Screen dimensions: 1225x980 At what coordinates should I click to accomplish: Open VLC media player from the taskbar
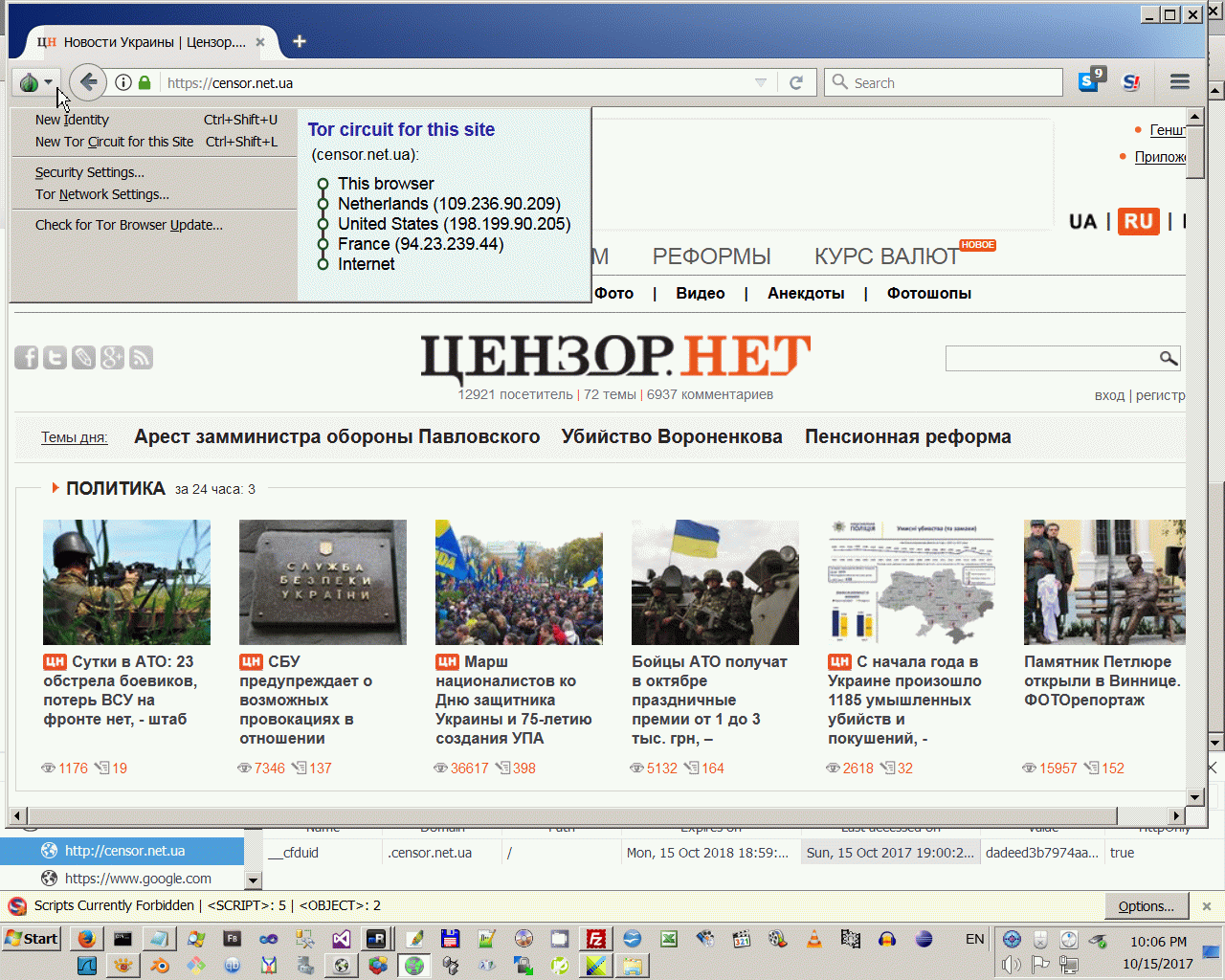814,939
